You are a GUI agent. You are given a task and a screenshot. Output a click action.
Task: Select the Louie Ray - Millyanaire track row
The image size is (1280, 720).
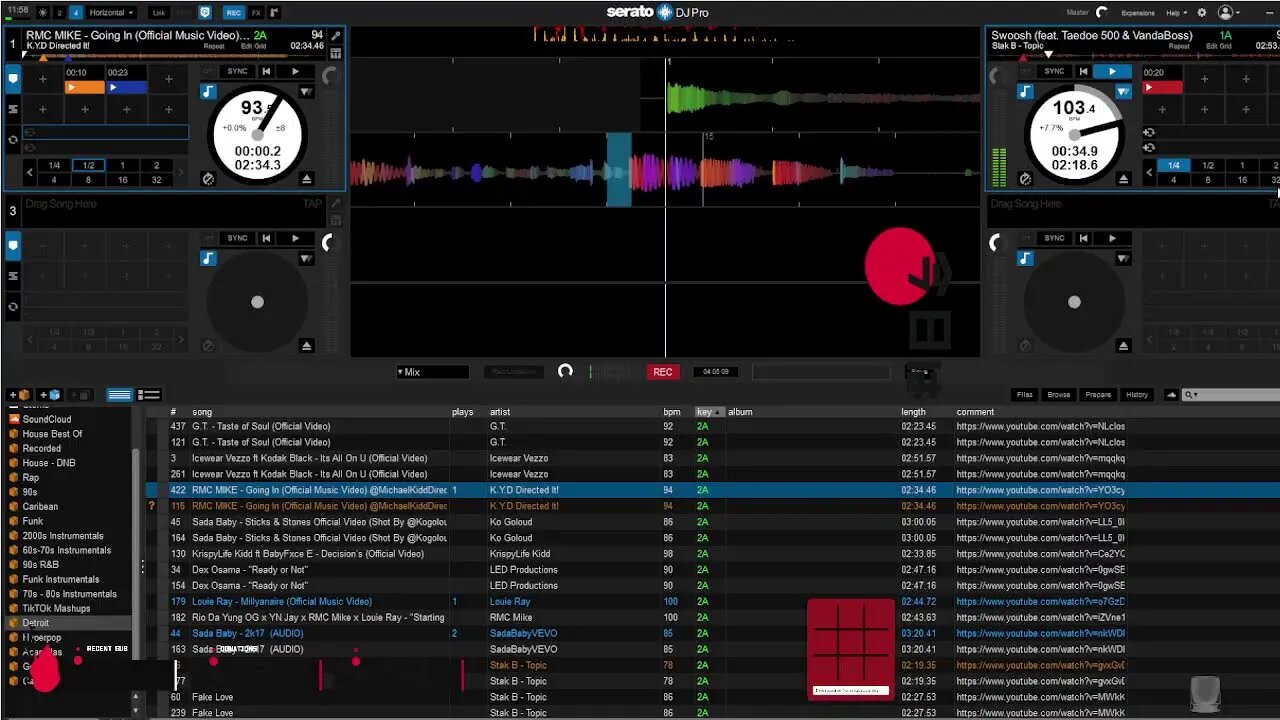638,602
